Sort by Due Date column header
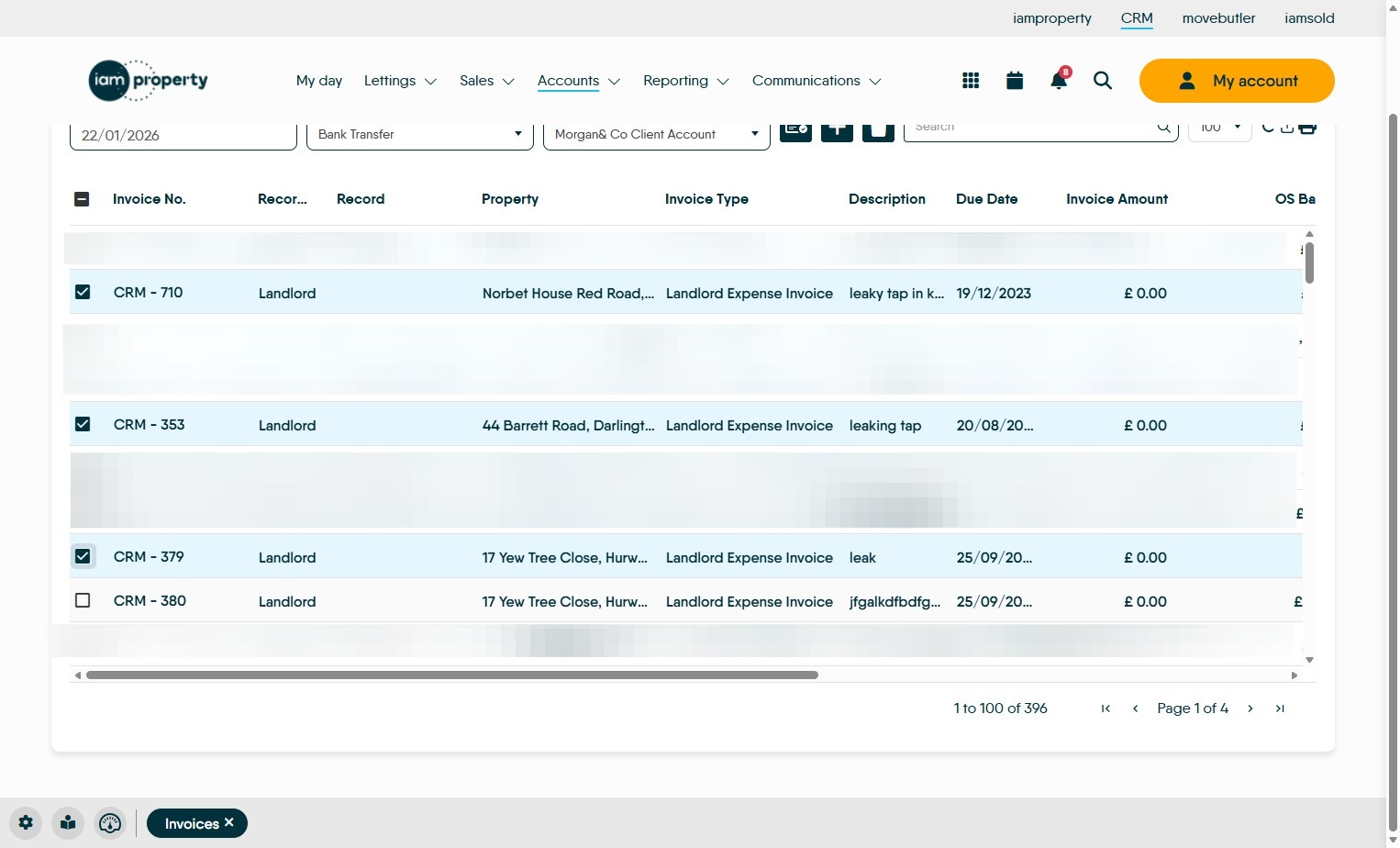This screenshot has width=1400, height=848. pyautogui.click(x=986, y=199)
